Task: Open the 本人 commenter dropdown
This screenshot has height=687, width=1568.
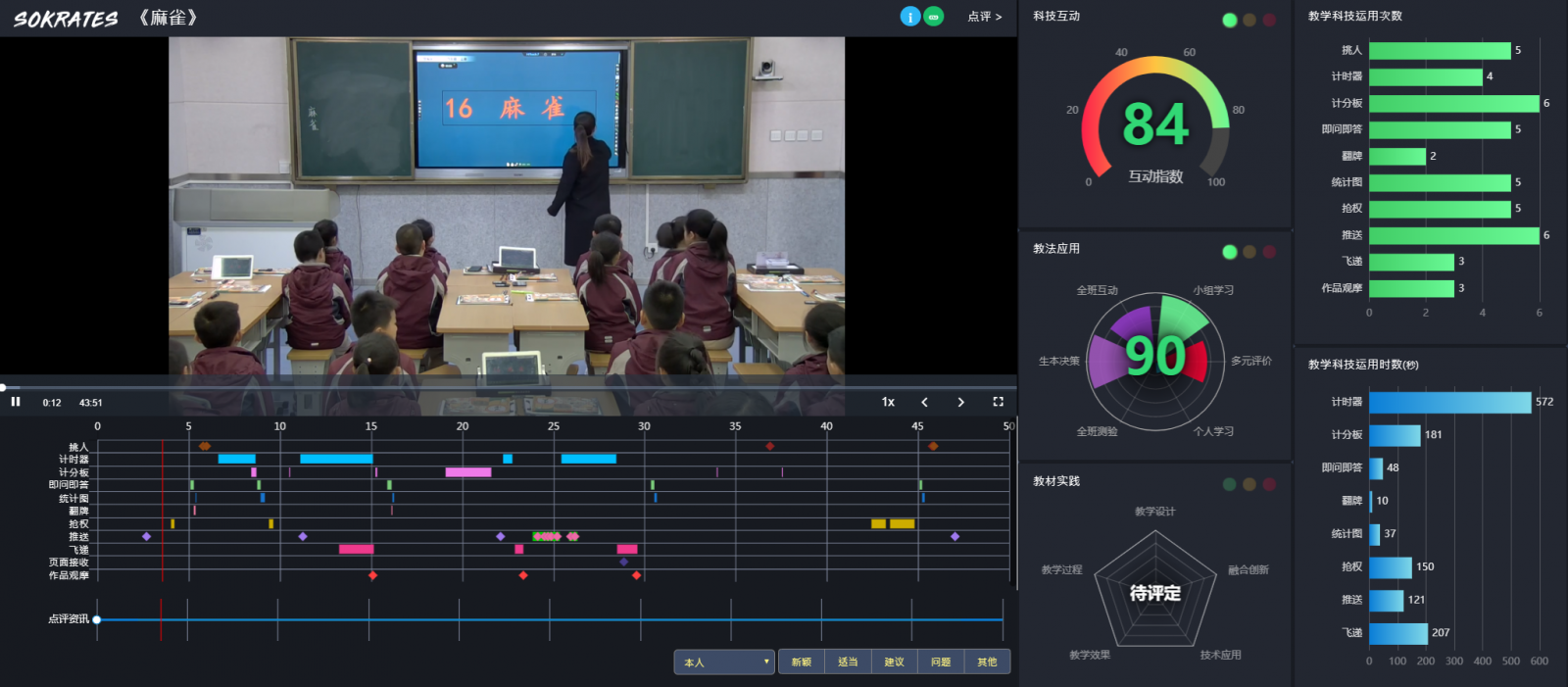Action: 723,662
